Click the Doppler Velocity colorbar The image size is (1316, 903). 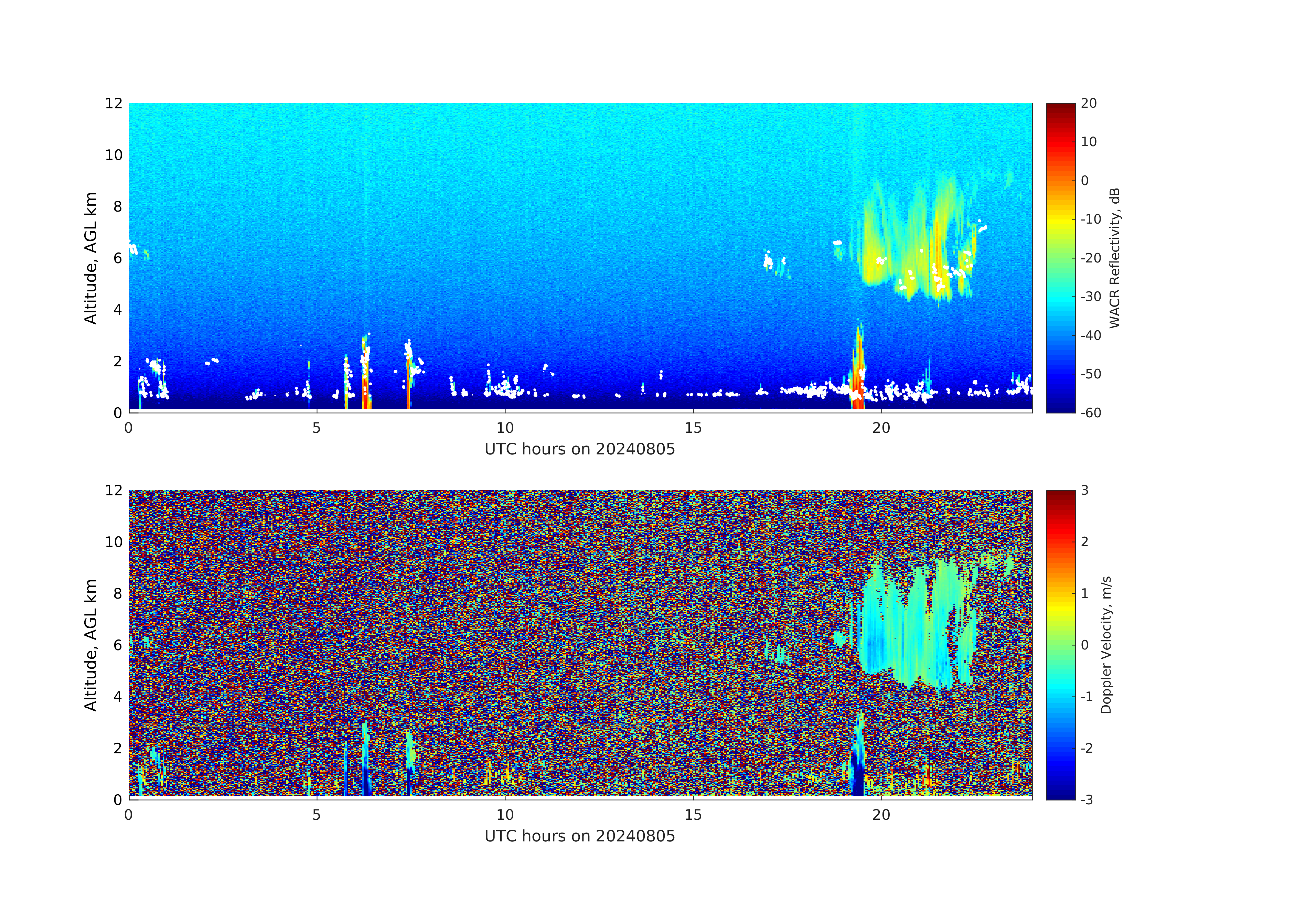[x=1060, y=644]
